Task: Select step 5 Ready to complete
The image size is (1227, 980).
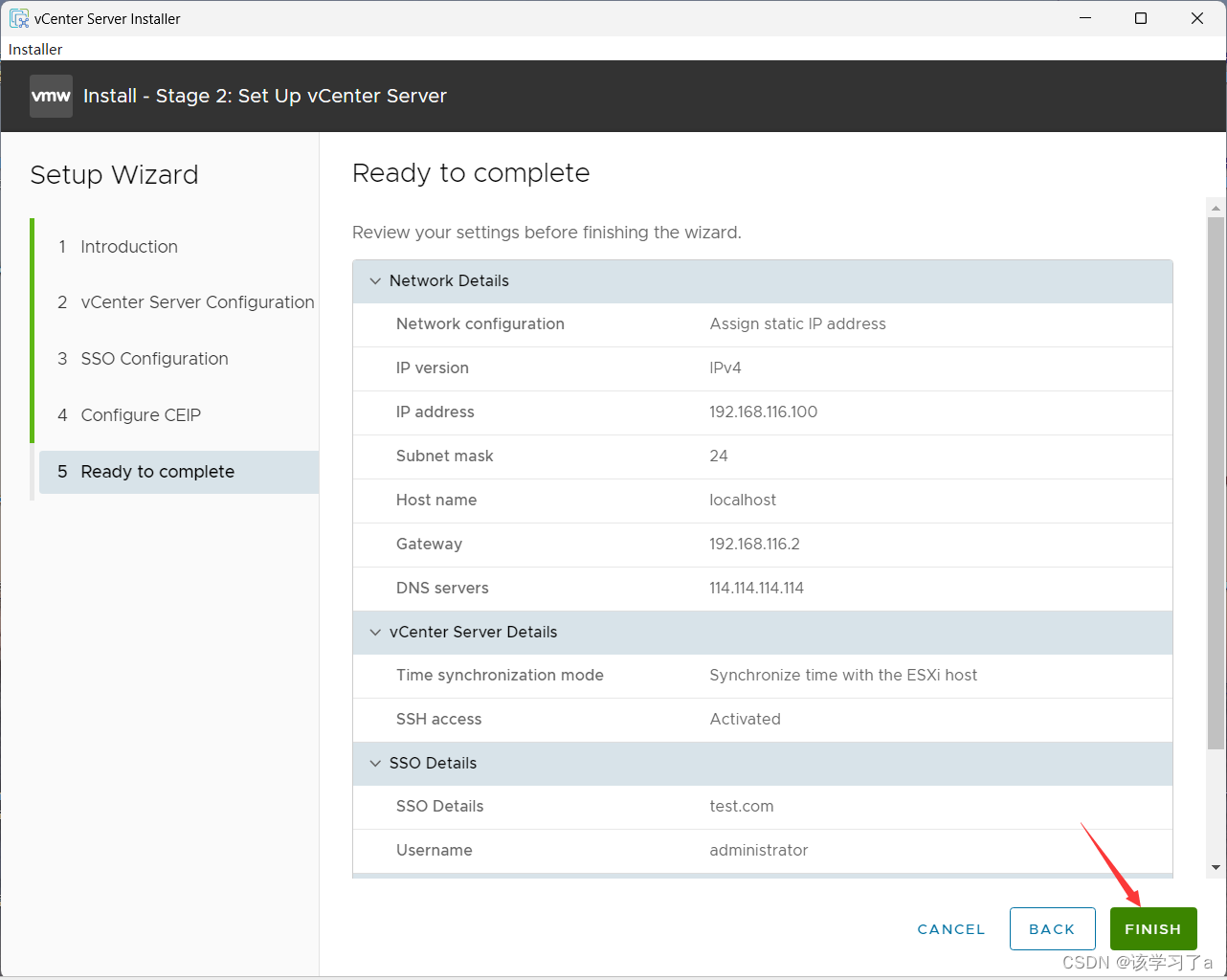Action: tap(179, 472)
